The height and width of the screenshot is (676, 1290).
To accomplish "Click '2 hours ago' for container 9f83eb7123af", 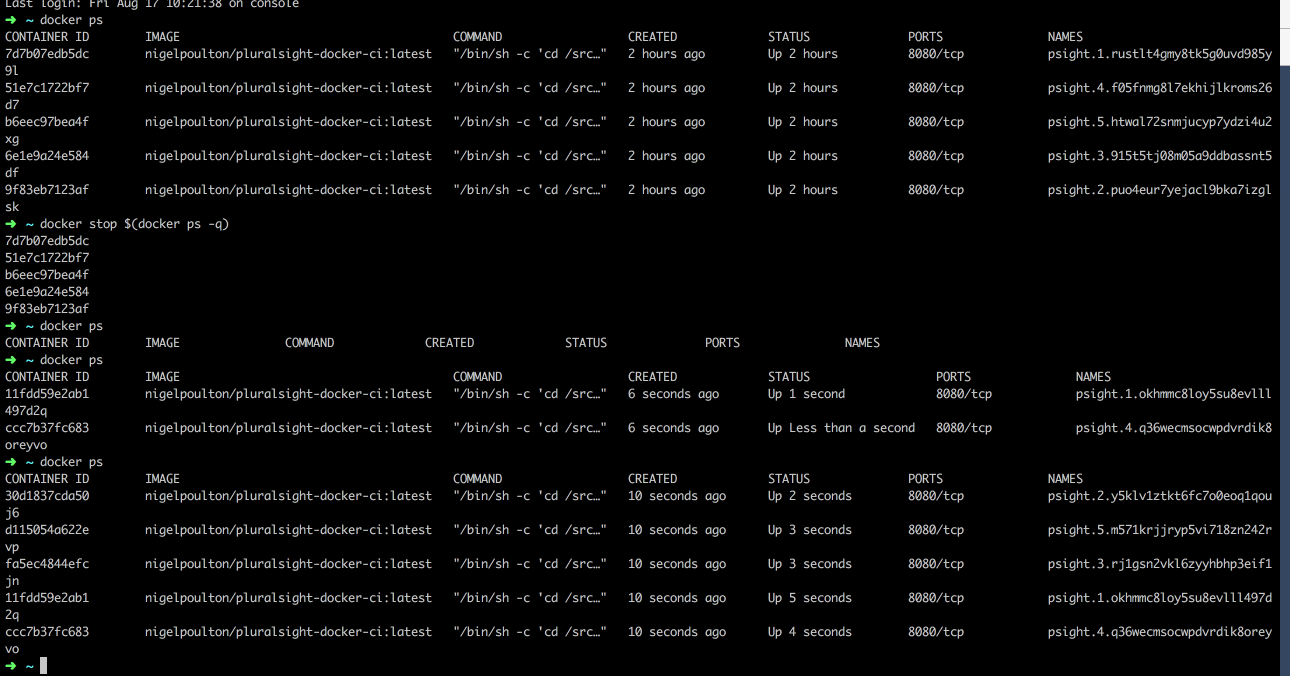I will coord(666,190).
